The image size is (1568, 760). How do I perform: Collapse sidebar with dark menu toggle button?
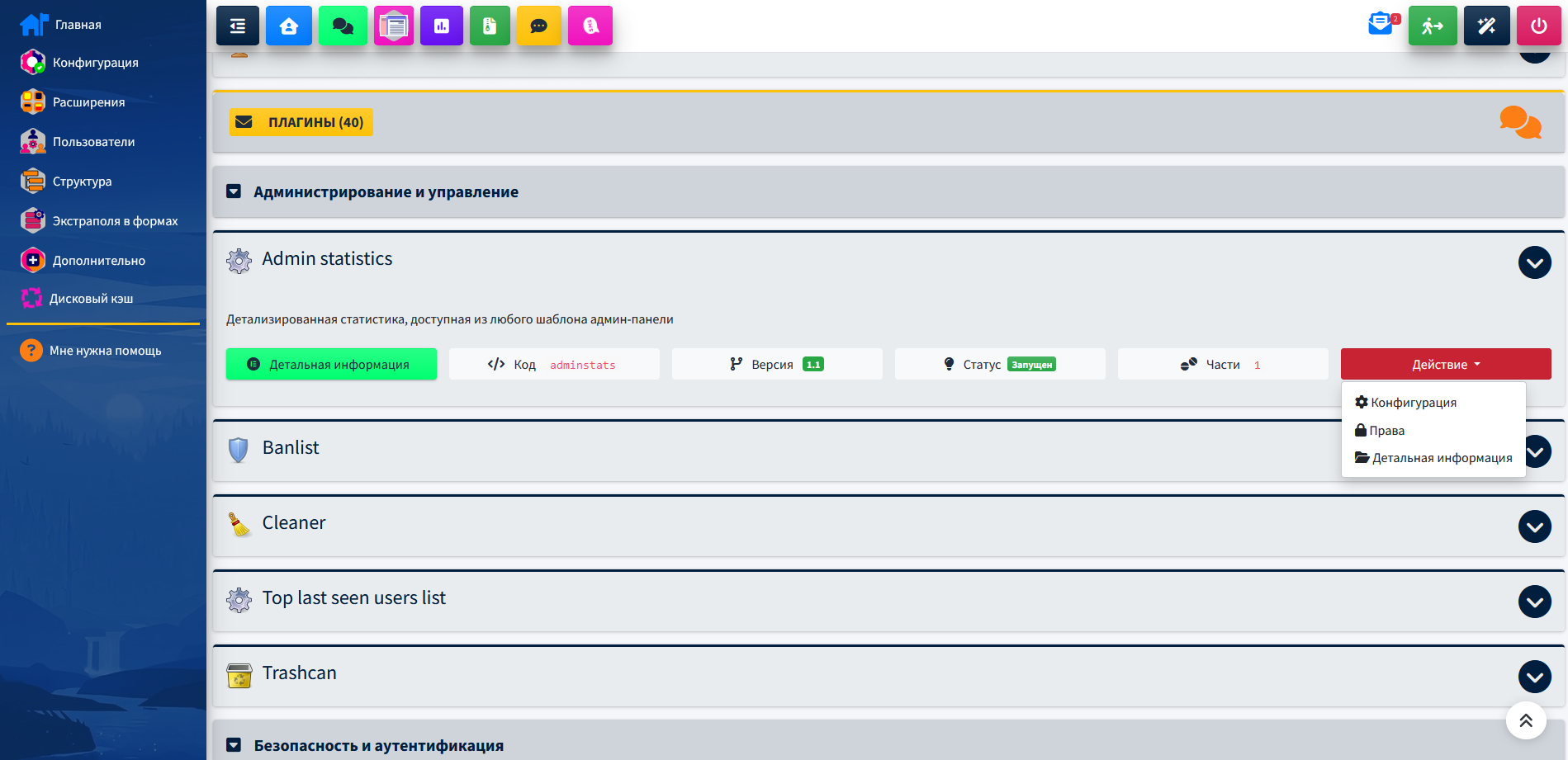pyautogui.click(x=238, y=26)
